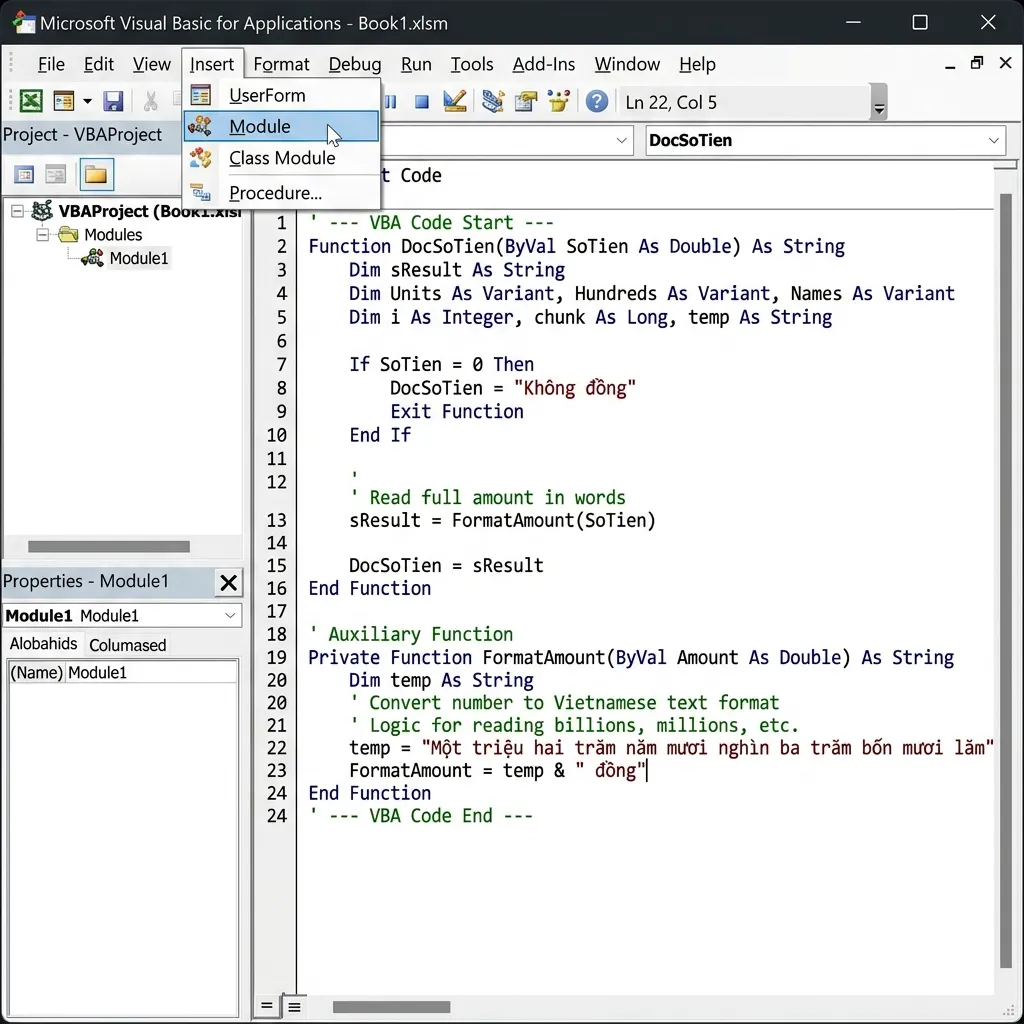
Task: Click the Toggle Folders icon in Project panel
Action: pos(96,175)
